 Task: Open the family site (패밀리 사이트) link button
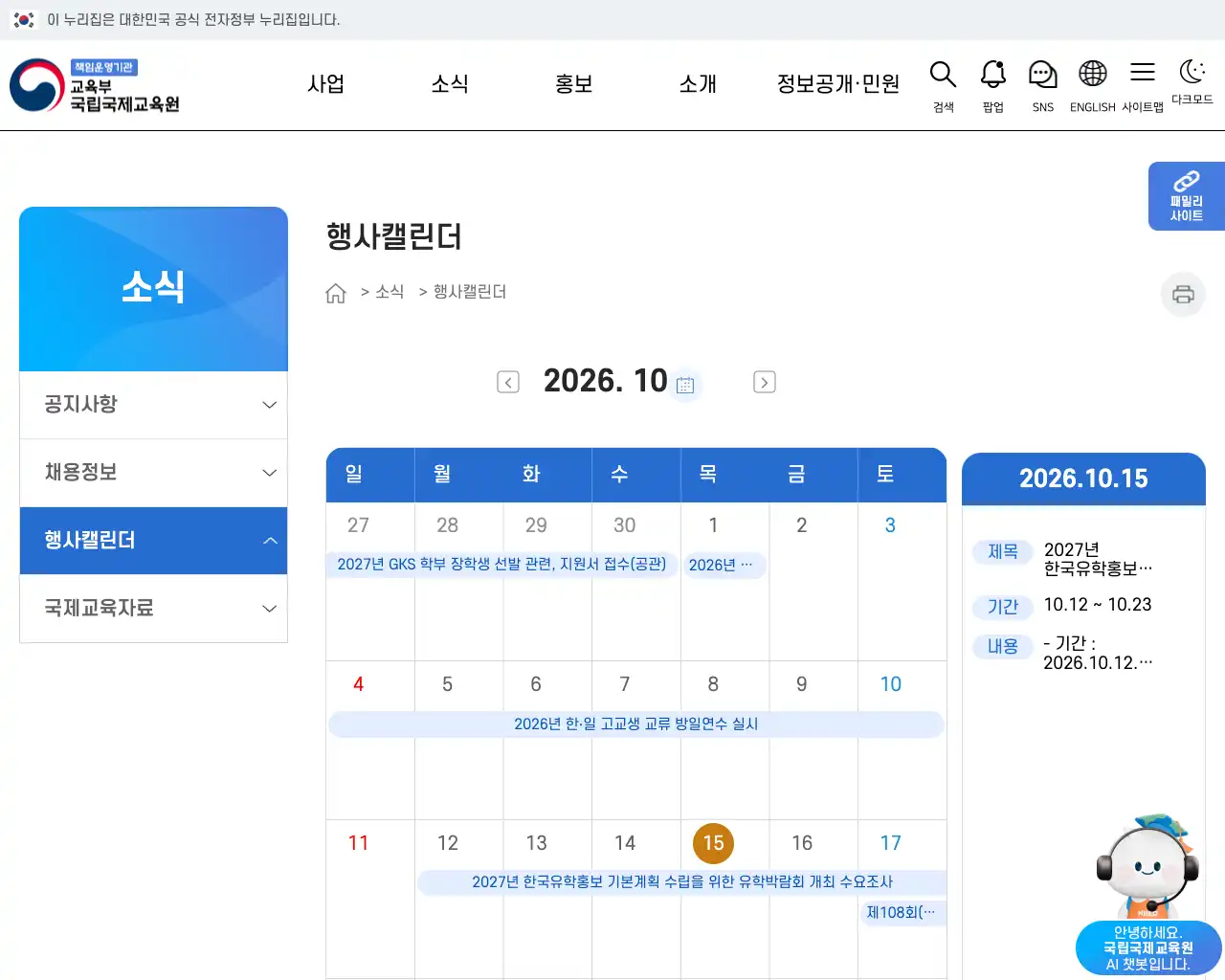[1187, 196]
